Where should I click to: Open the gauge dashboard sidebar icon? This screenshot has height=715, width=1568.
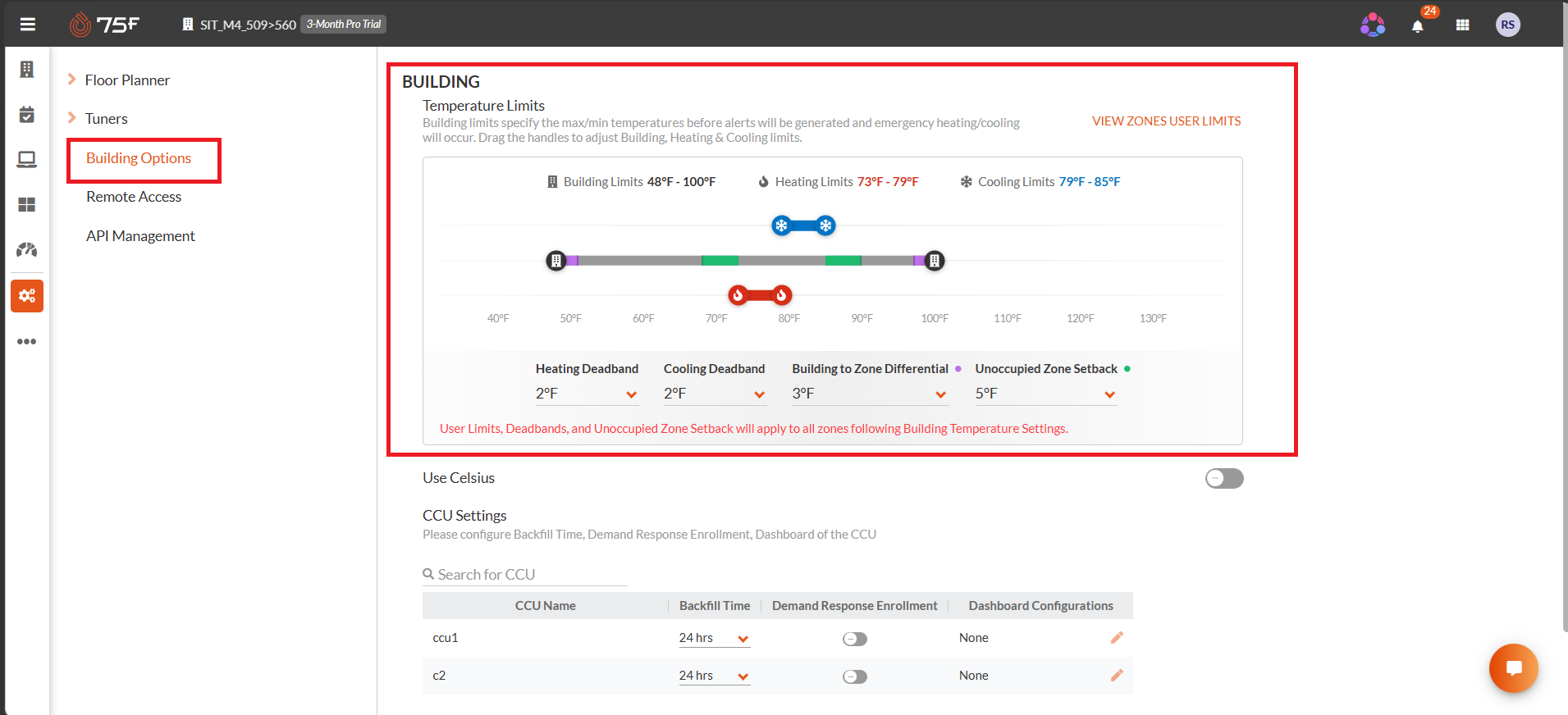click(26, 249)
